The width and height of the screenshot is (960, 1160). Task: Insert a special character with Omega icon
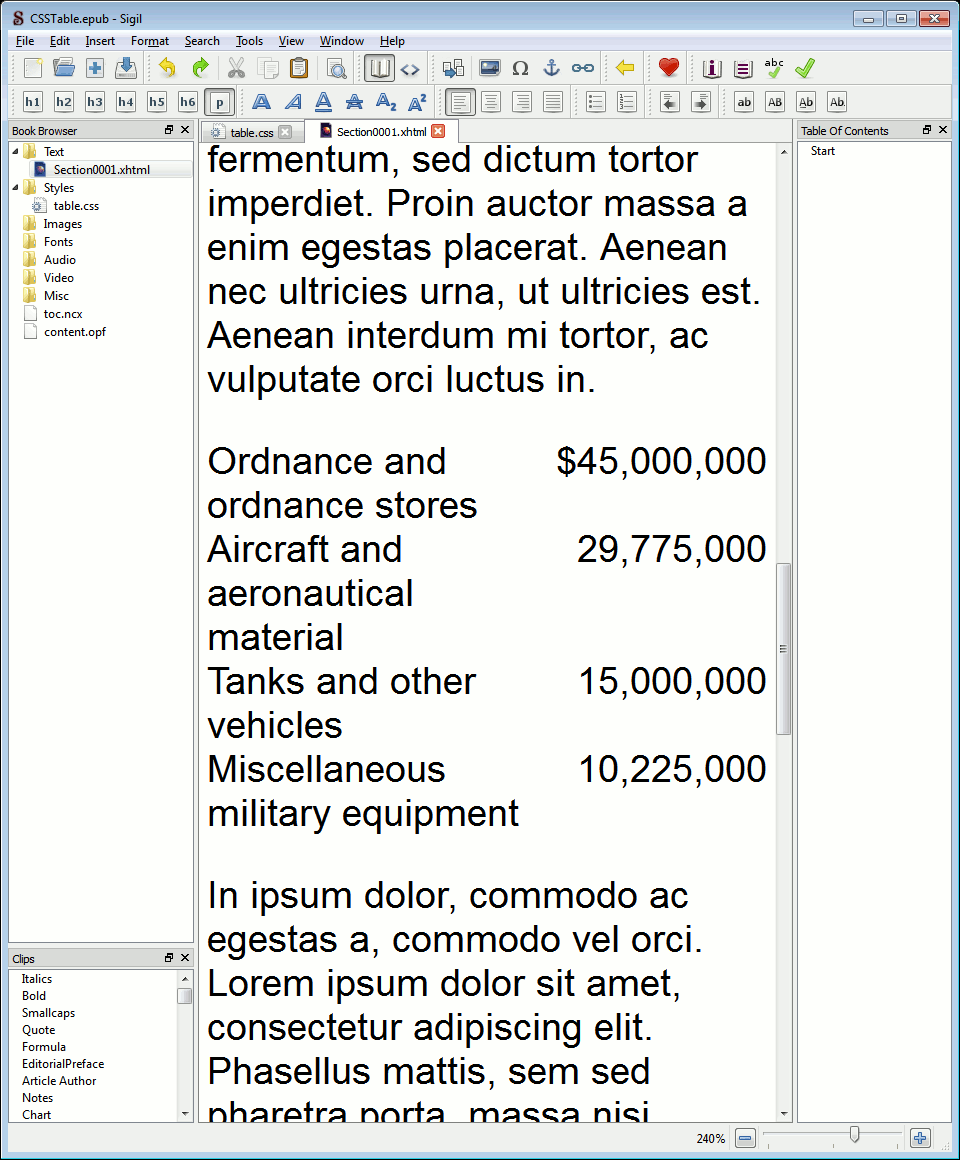coord(521,68)
